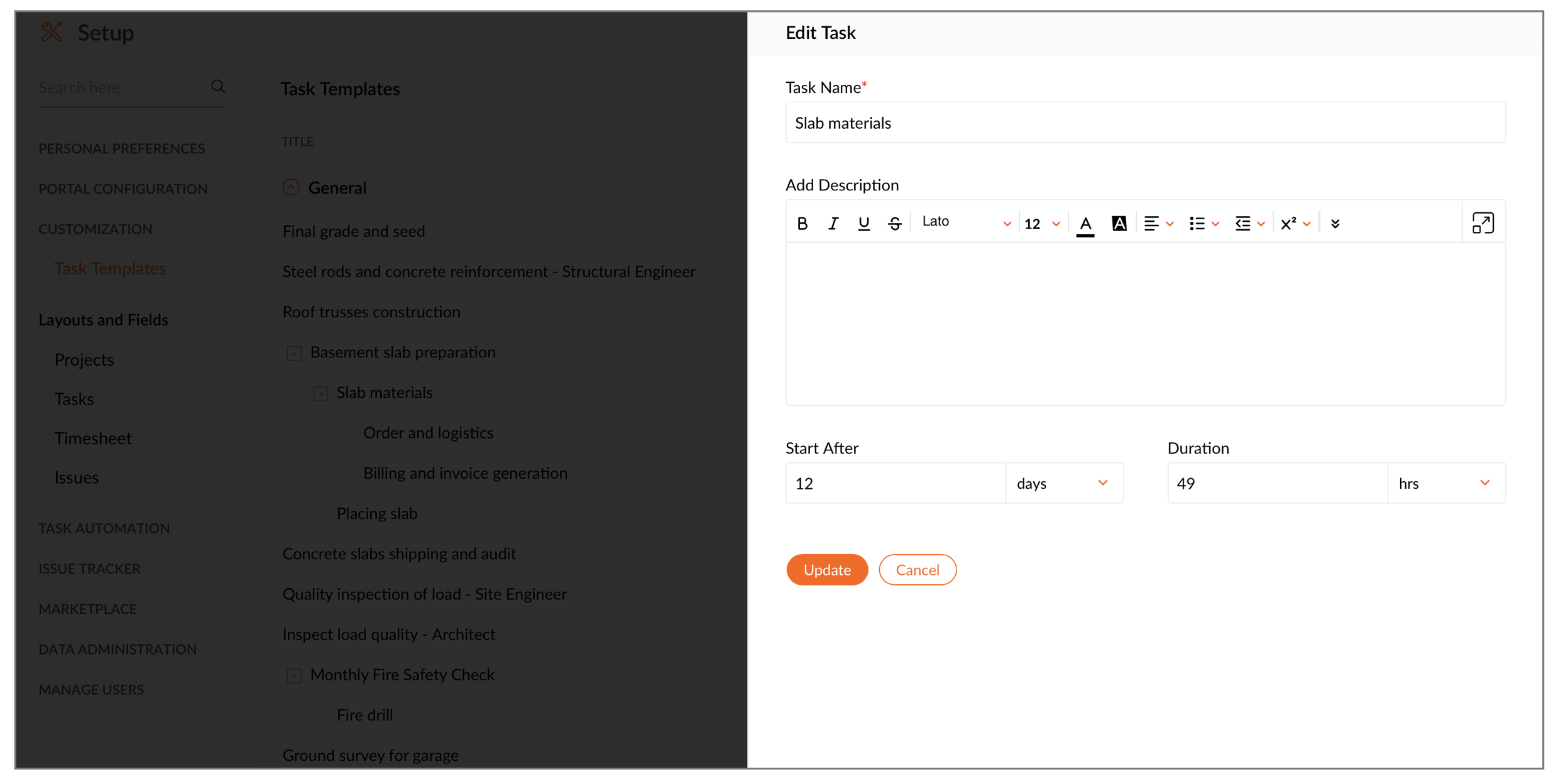Cancel editing the task

coord(917,570)
